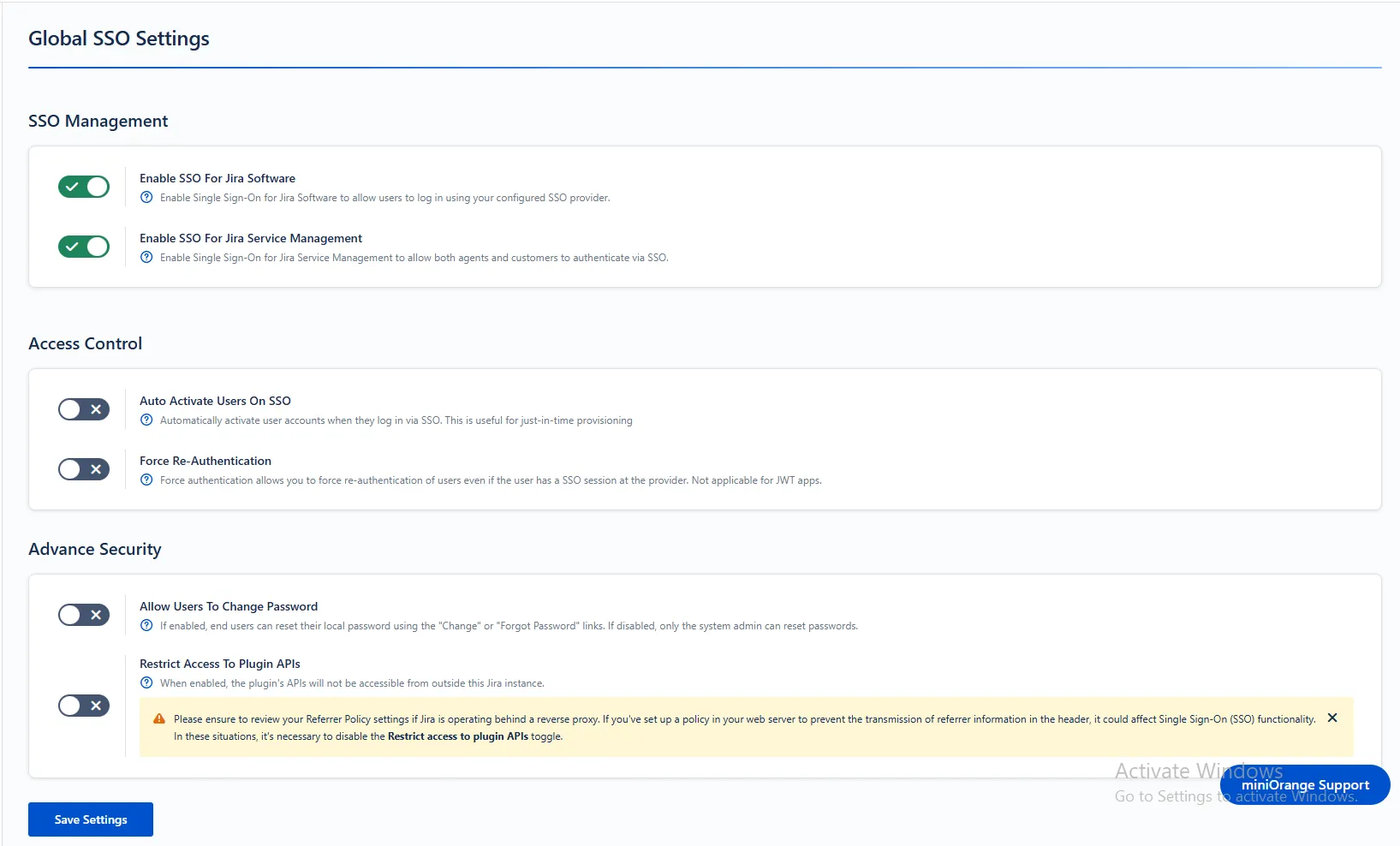Click the Global SSO Settings heading
The height and width of the screenshot is (846, 1400).
[x=119, y=39]
